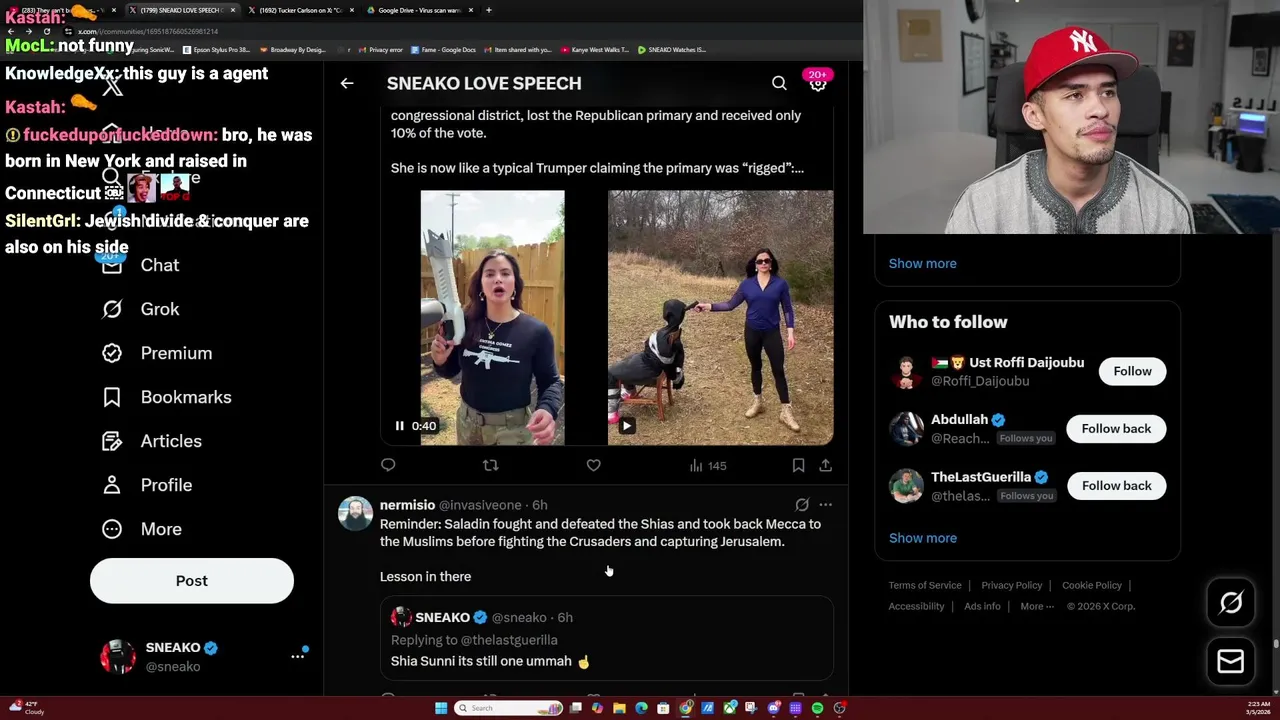Open the Cookie Policy link
This screenshot has height=720, width=1280.
pyautogui.click(x=1091, y=585)
